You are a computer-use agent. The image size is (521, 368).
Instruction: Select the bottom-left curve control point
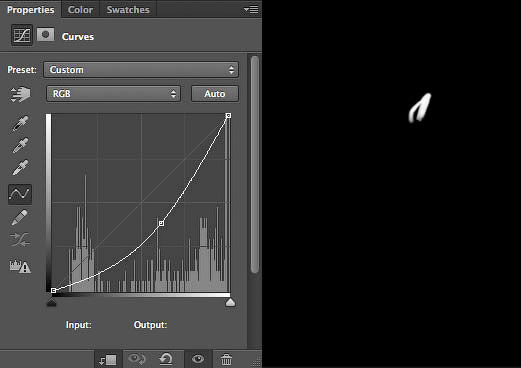[x=53, y=291]
